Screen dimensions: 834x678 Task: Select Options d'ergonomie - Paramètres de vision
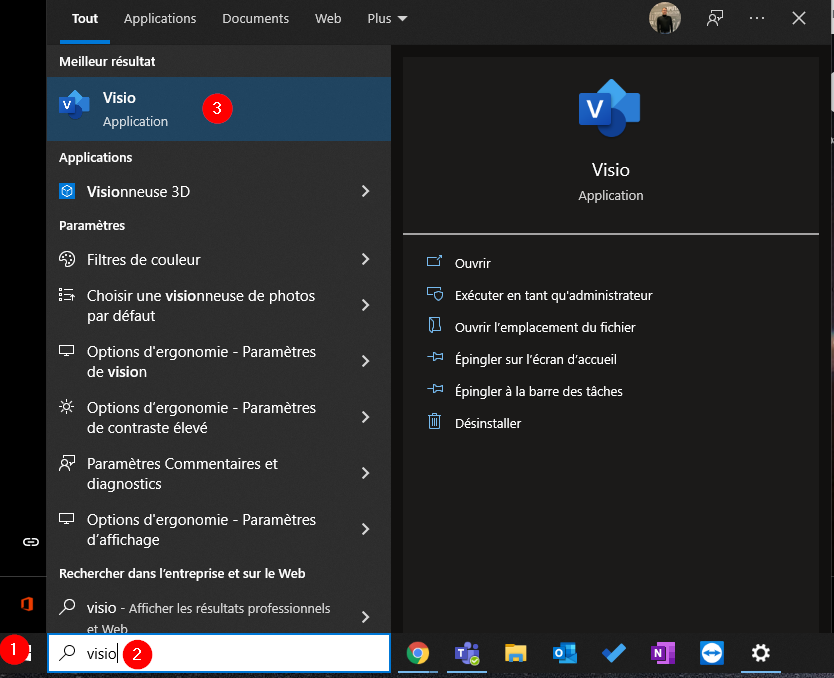tap(219, 361)
